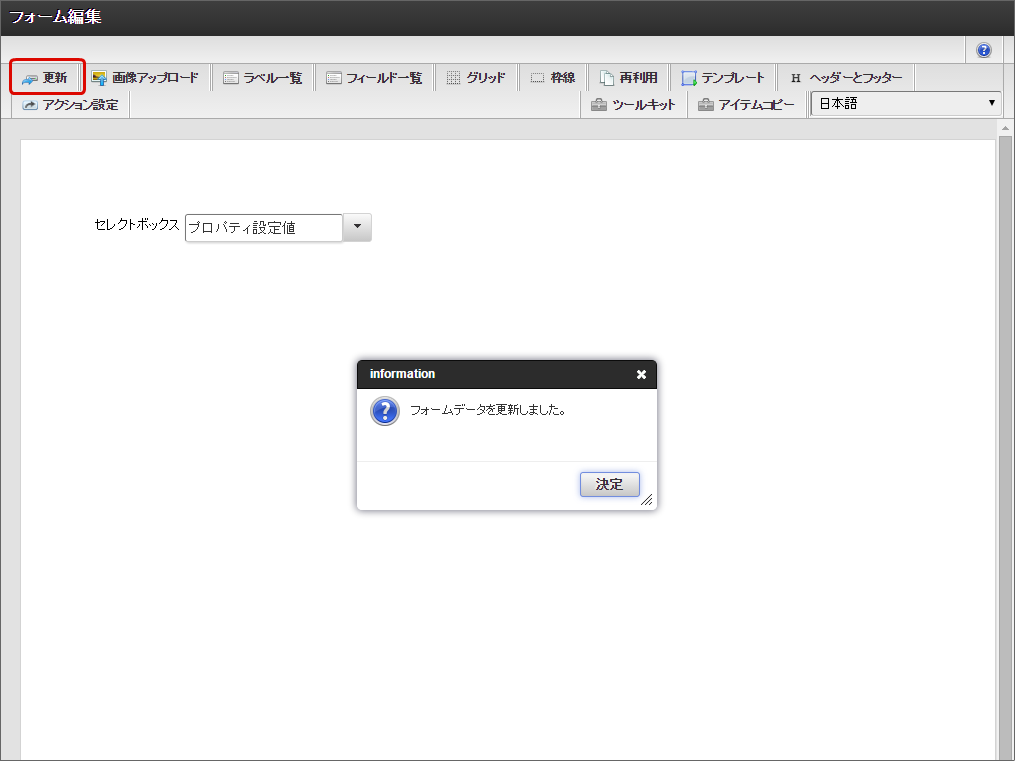This screenshot has width=1015, height=761.
Task: Click the セレクトボックス label text
Action: pos(137,225)
